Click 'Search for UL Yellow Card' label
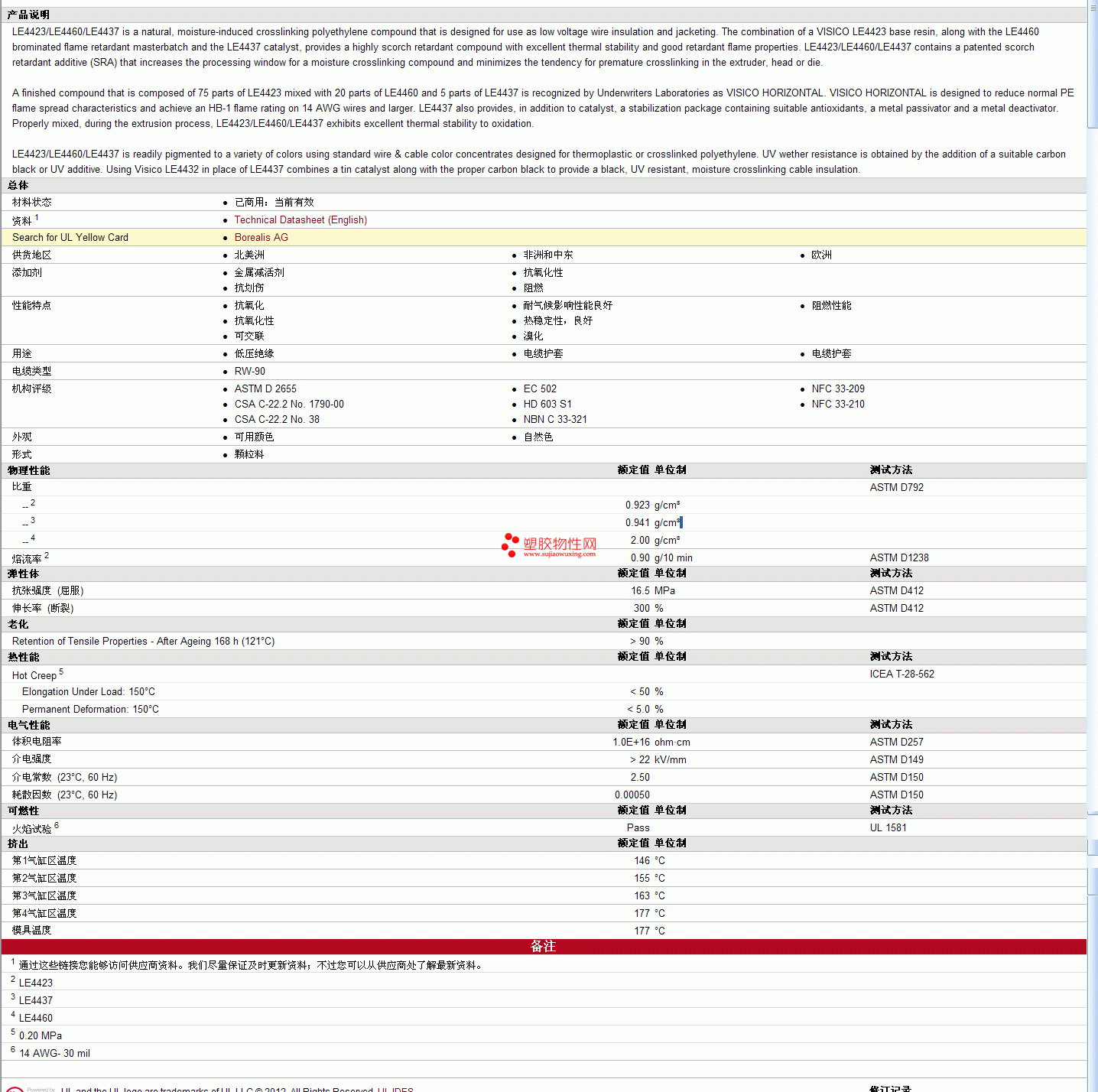This screenshot has width=1098, height=1092. click(x=70, y=237)
